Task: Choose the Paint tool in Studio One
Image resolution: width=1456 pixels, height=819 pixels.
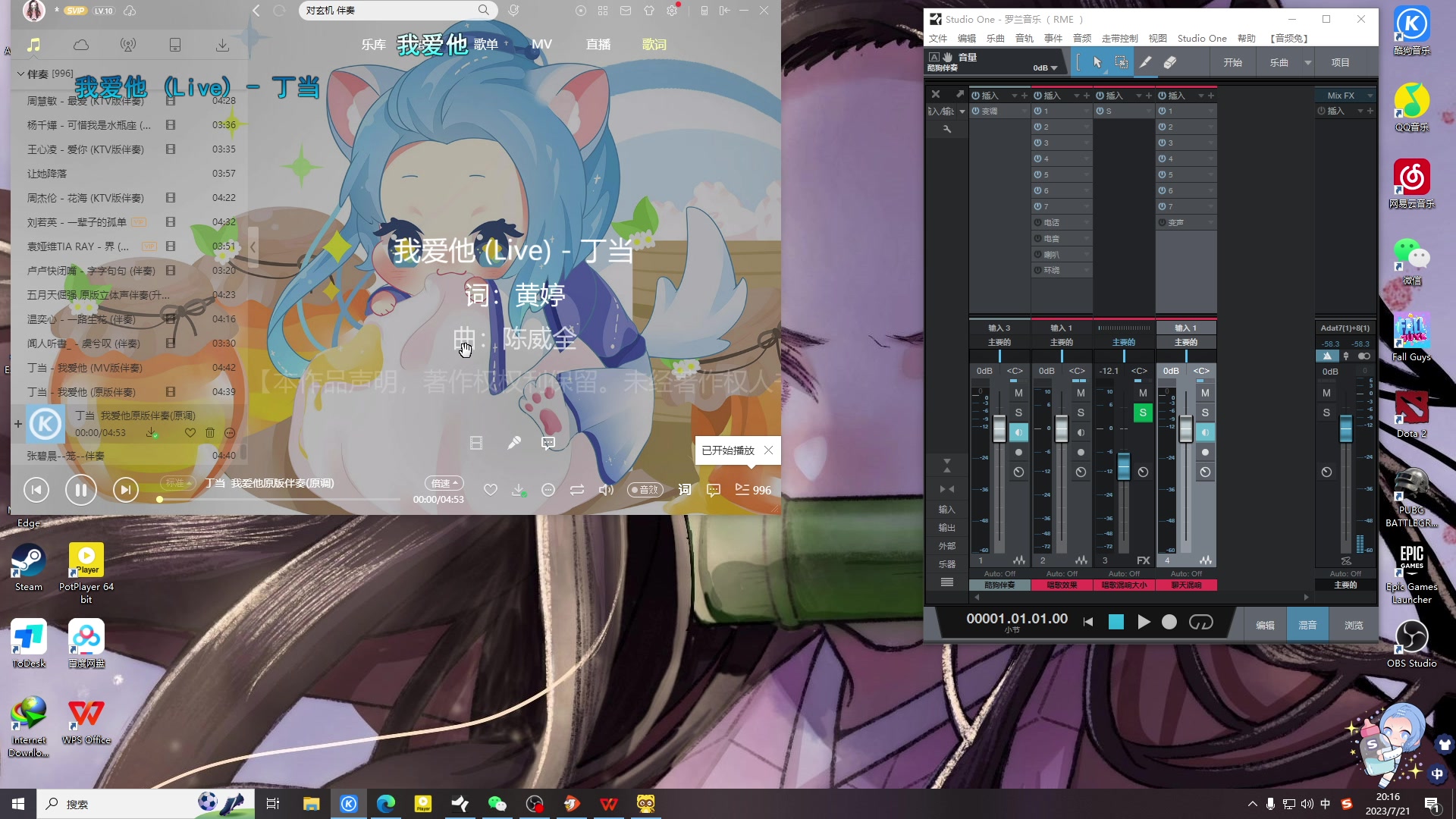Action: pos(1146,62)
